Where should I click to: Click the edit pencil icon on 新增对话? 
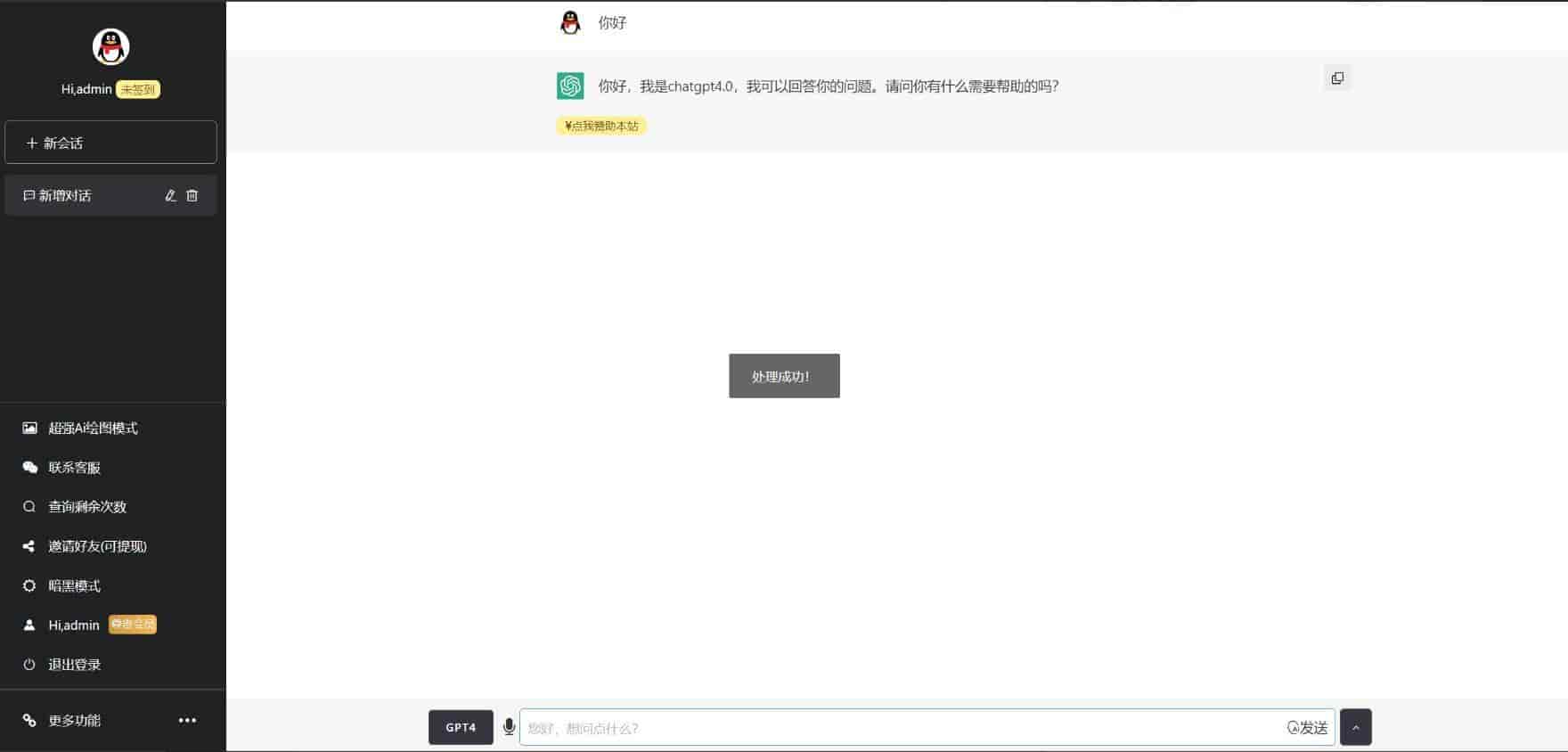170,195
